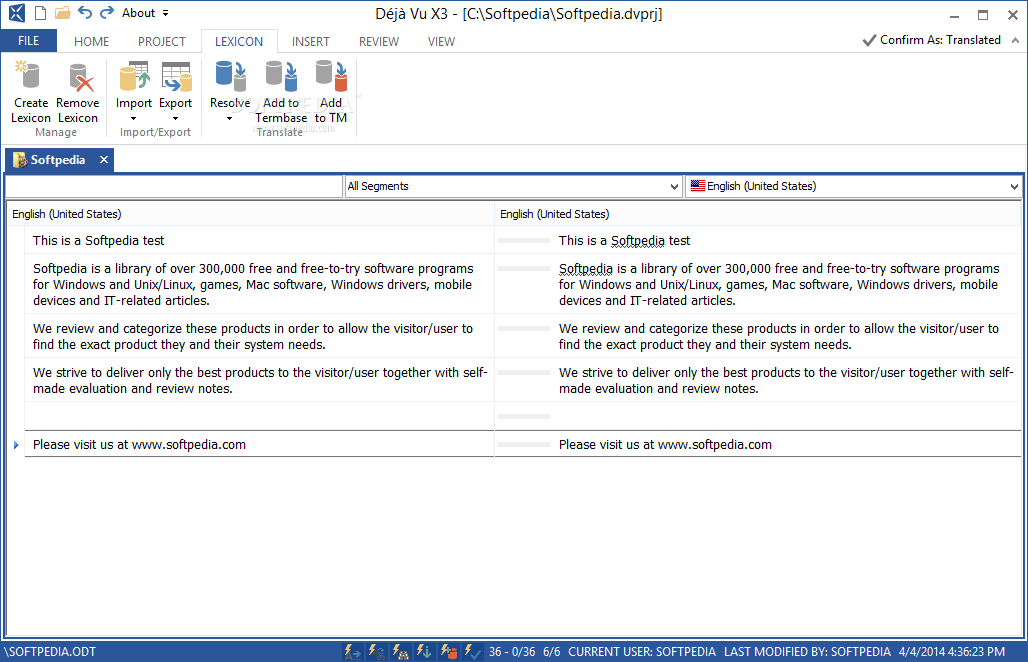Click the Create Lexicon icon
Screen dimensions: 1028x662
point(28,76)
